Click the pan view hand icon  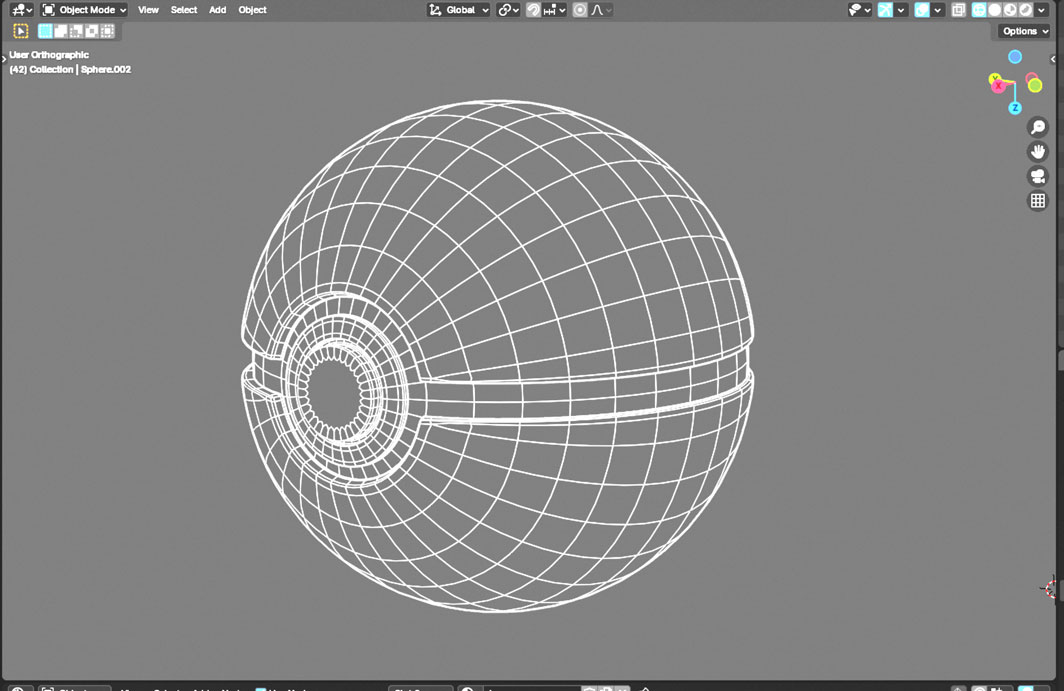pyautogui.click(x=1038, y=151)
